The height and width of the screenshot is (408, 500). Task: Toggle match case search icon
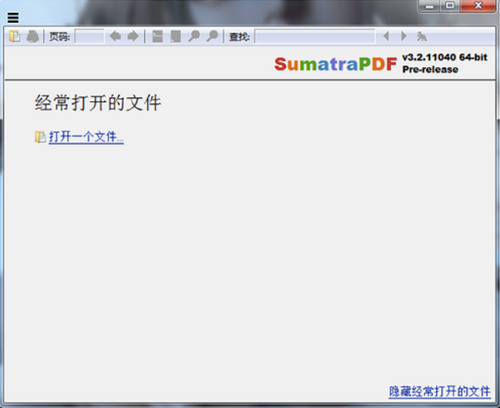[x=422, y=36]
